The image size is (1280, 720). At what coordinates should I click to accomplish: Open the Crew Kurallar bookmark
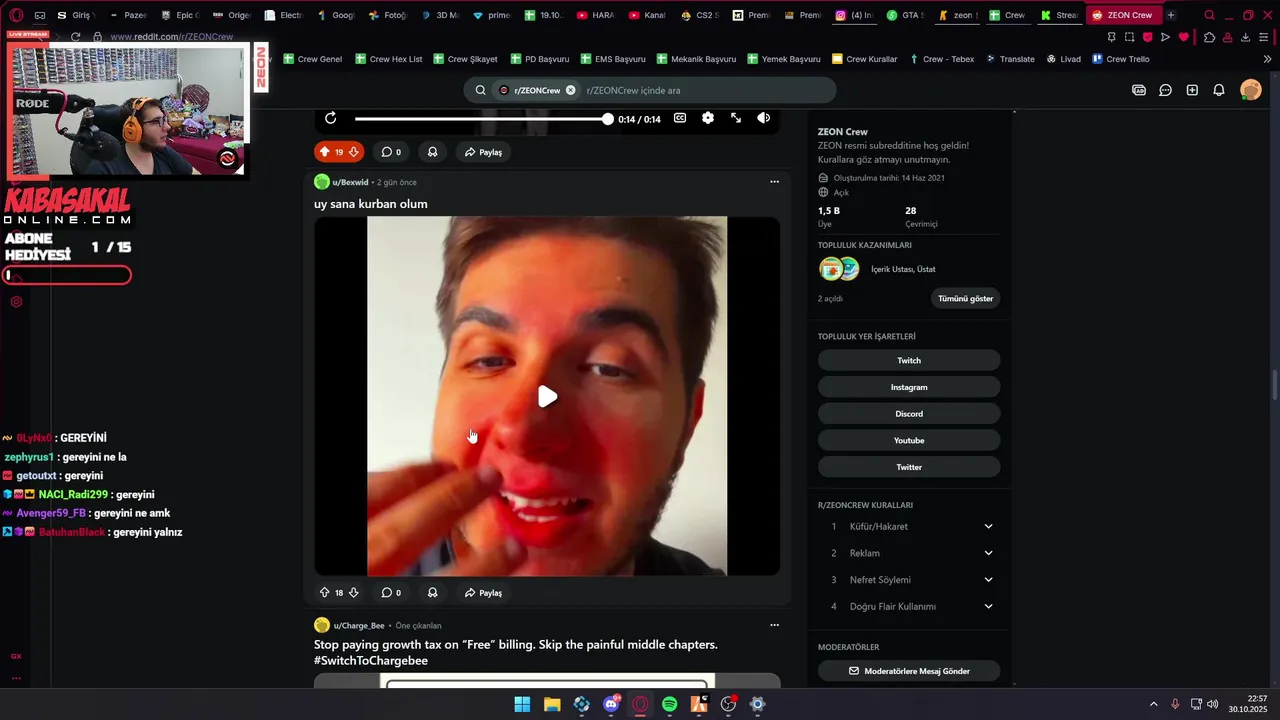[865, 59]
